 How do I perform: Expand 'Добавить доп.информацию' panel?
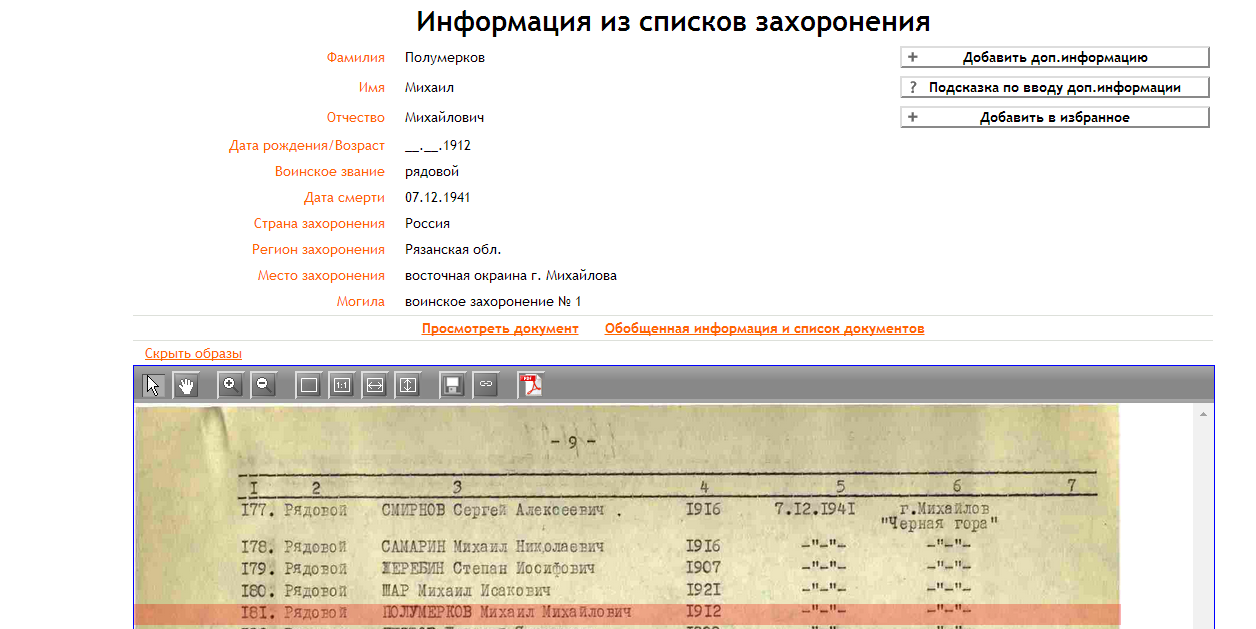point(1055,58)
